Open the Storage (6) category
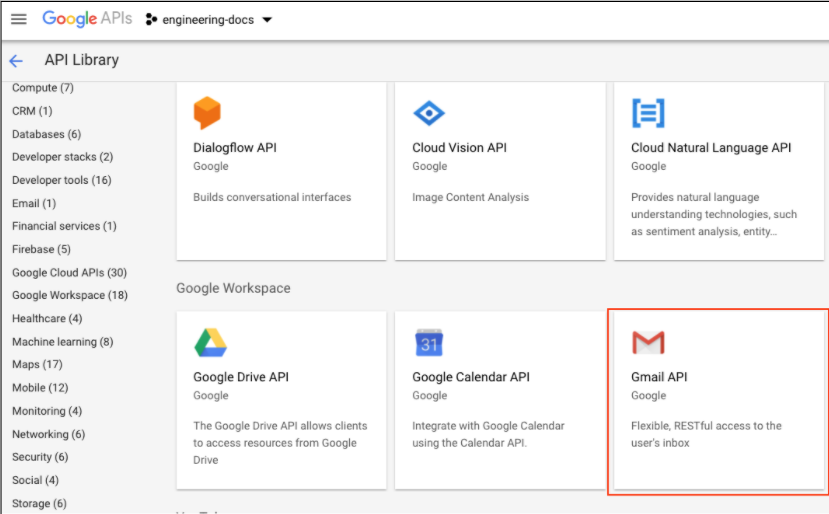829x514 pixels. point(39,504)
